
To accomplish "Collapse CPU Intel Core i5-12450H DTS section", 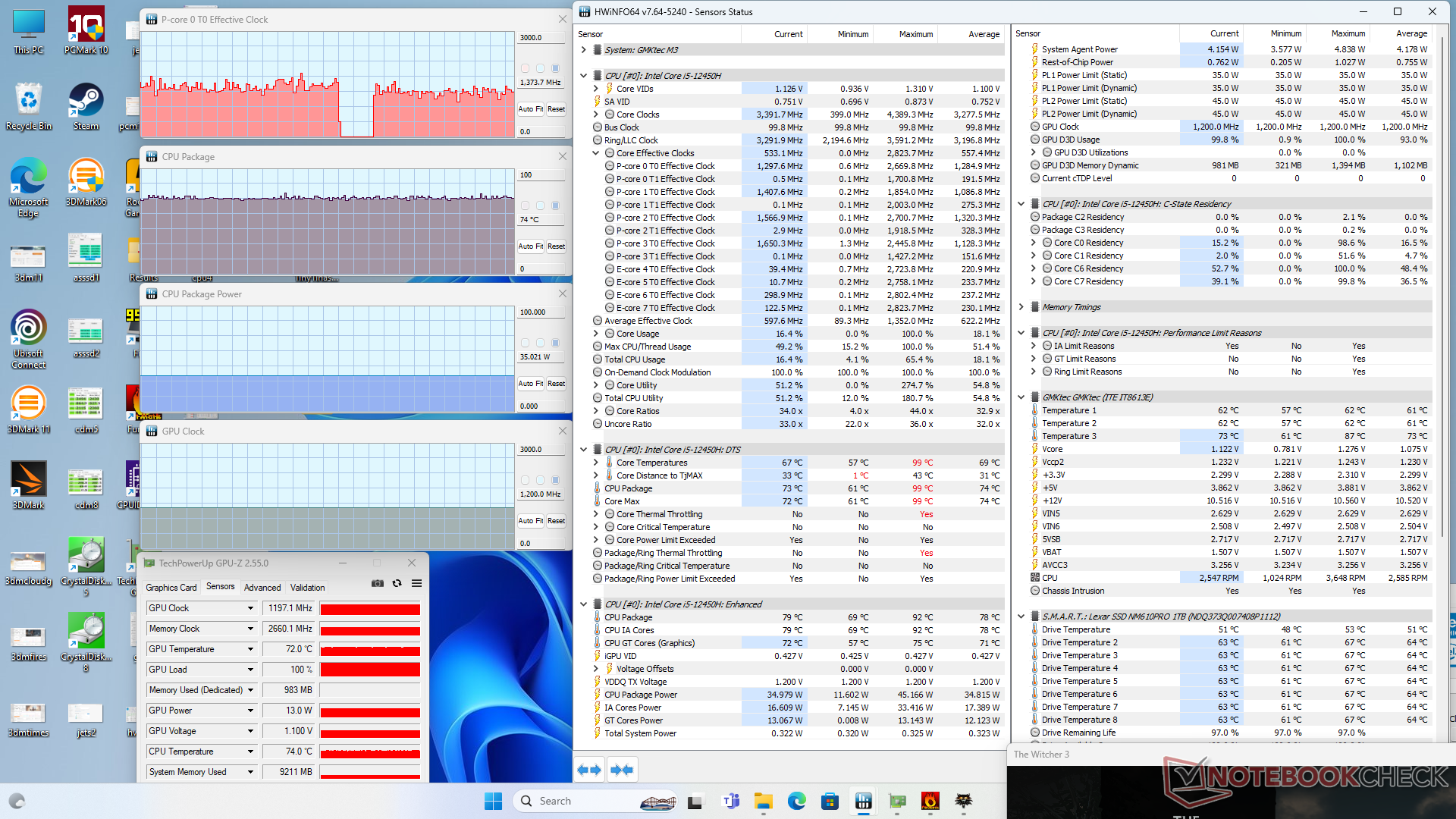I will [583, 450].
